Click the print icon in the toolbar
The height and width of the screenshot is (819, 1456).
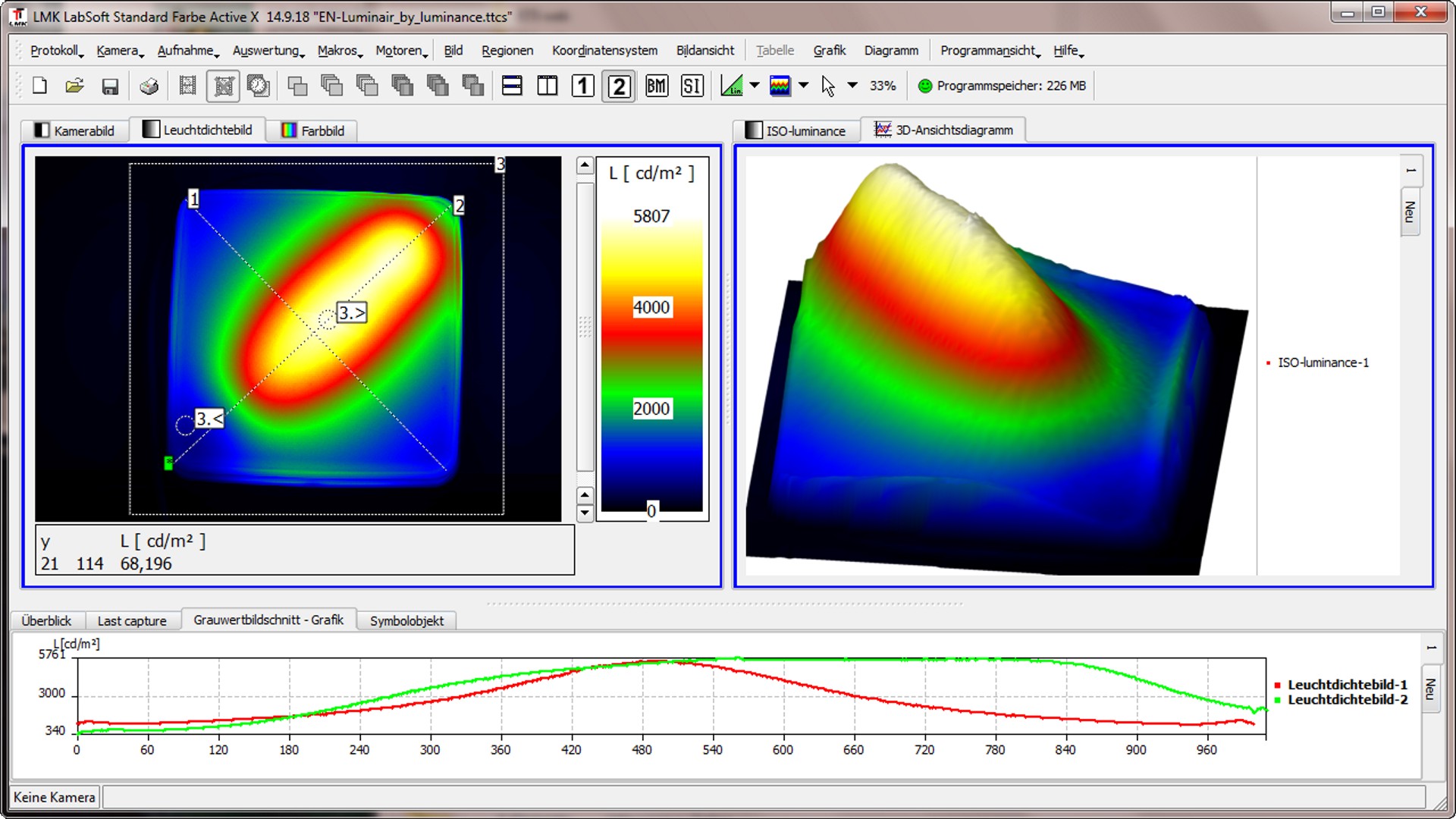click(149, 86)
